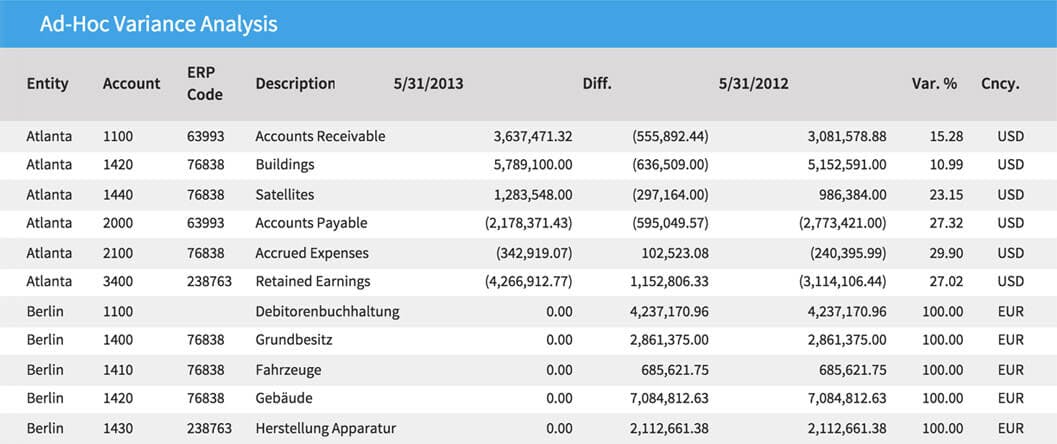The width and height of the screenshot is (1057, 444).
Task: Select ERP code 63993 in Accounts Payable row
Action: pyautogui.click(x=206, y=223)
